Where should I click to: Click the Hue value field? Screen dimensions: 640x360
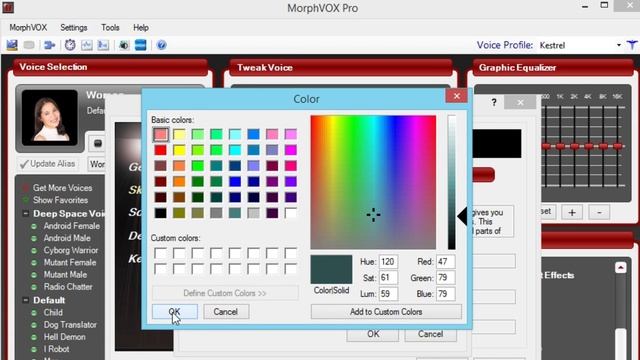pos(388,262)
